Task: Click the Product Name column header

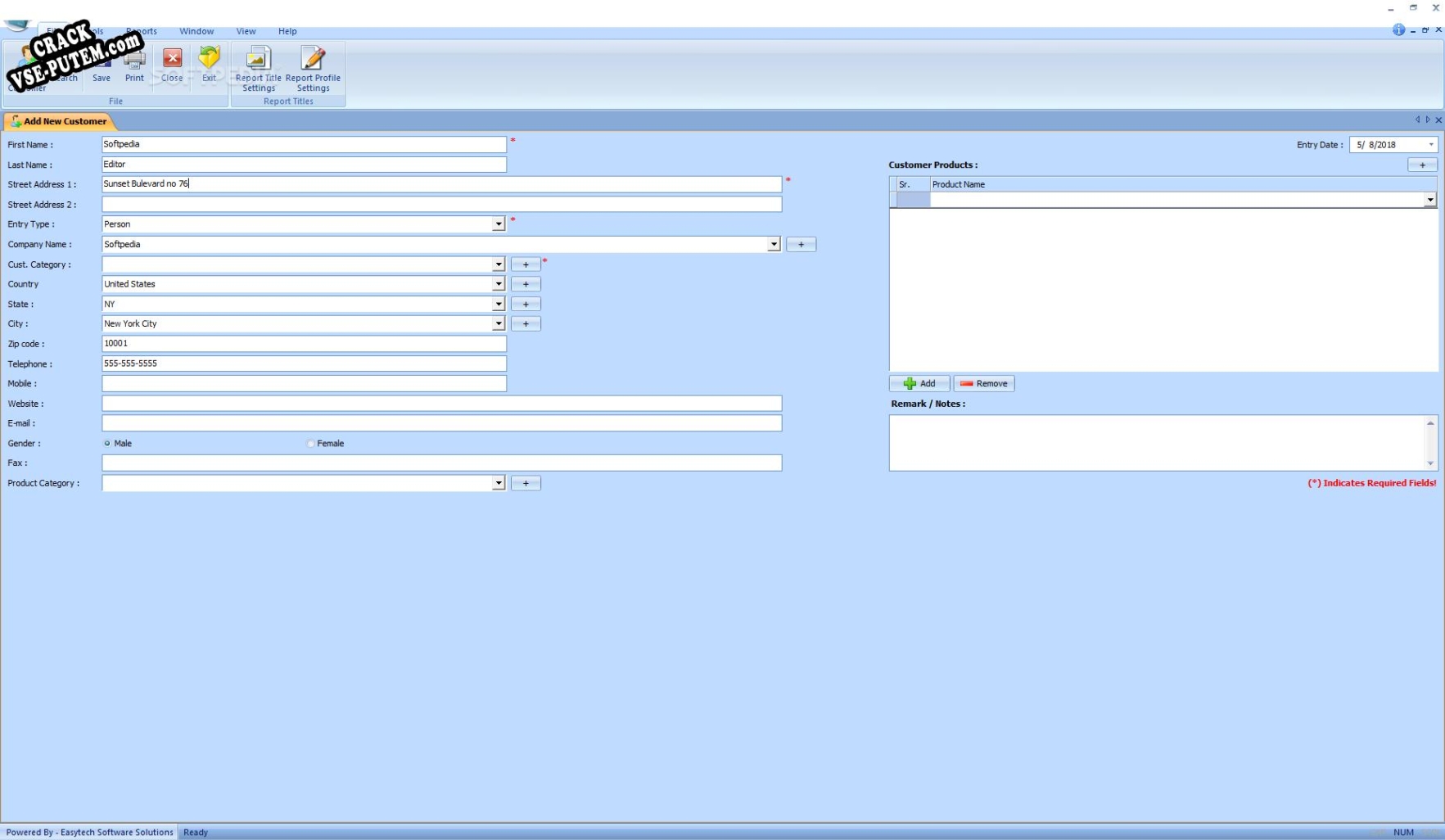Action: pos(1183,184)
